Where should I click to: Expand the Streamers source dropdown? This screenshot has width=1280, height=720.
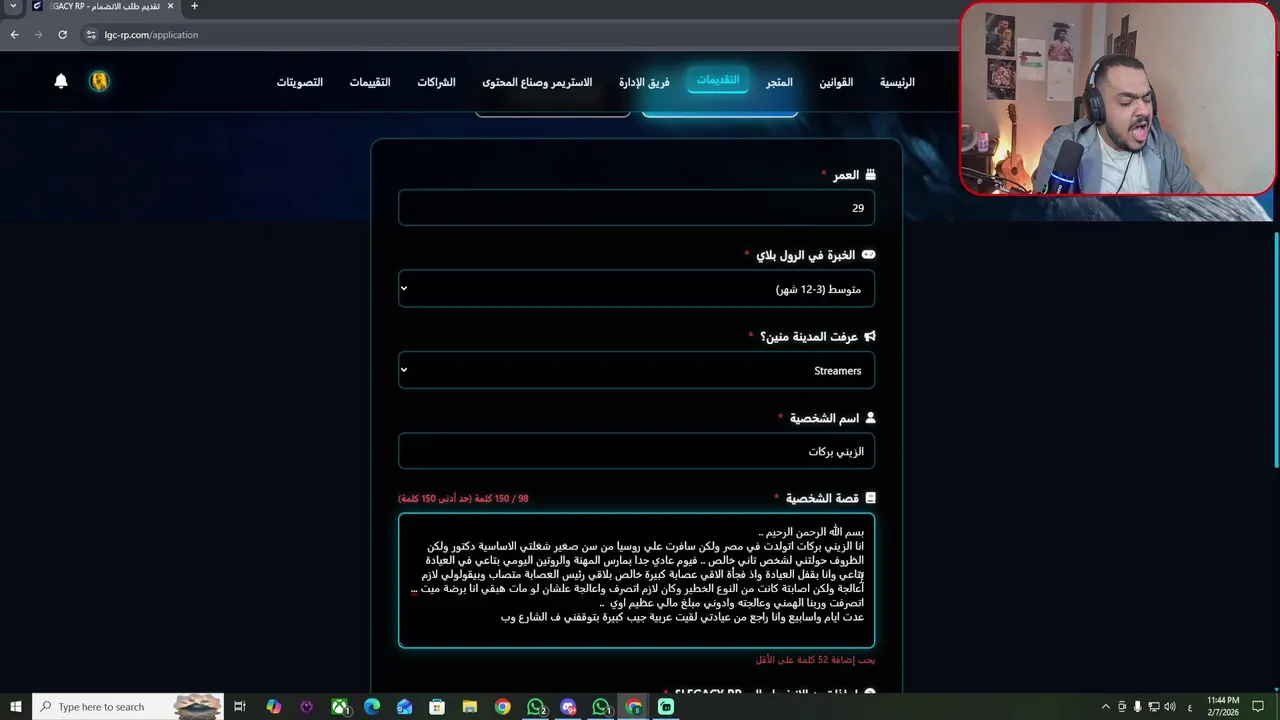click(636, 370)
